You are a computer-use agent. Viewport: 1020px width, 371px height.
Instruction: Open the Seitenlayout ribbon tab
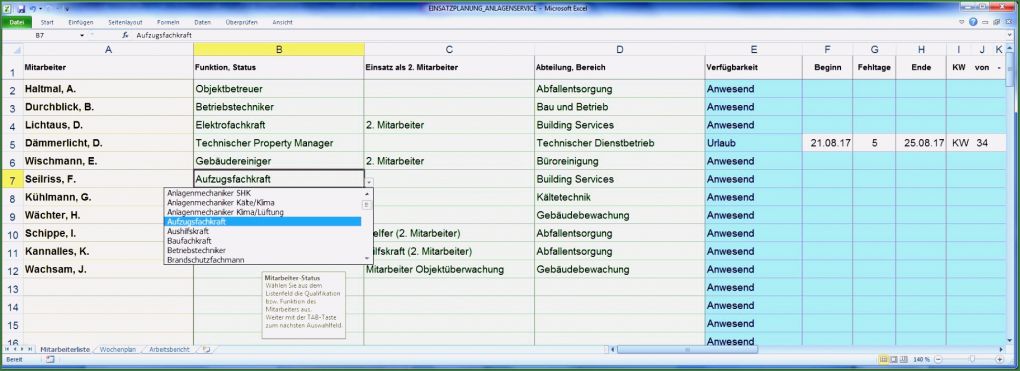[126, 22]
